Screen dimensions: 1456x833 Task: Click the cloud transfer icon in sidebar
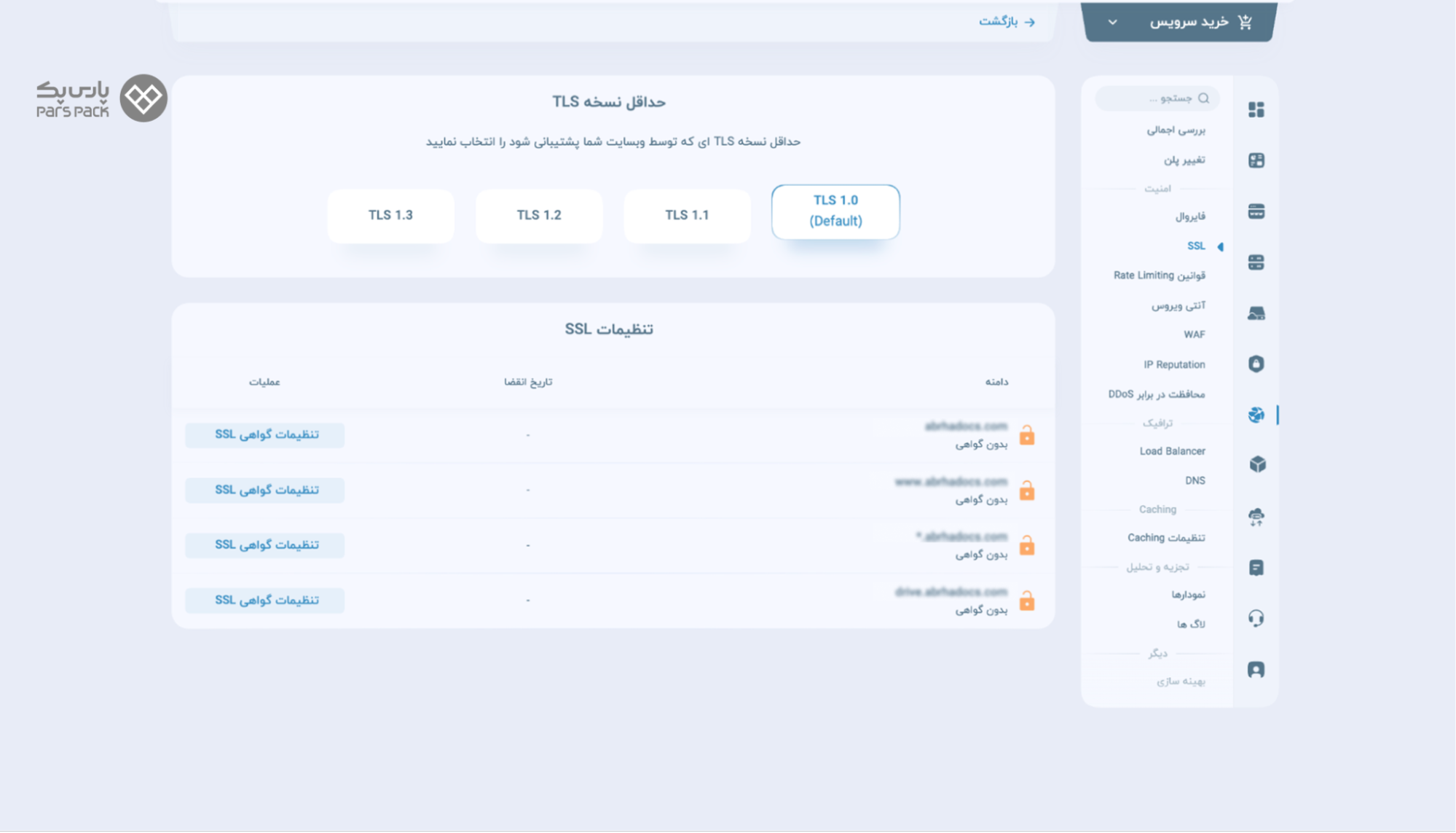[1256, 517]
